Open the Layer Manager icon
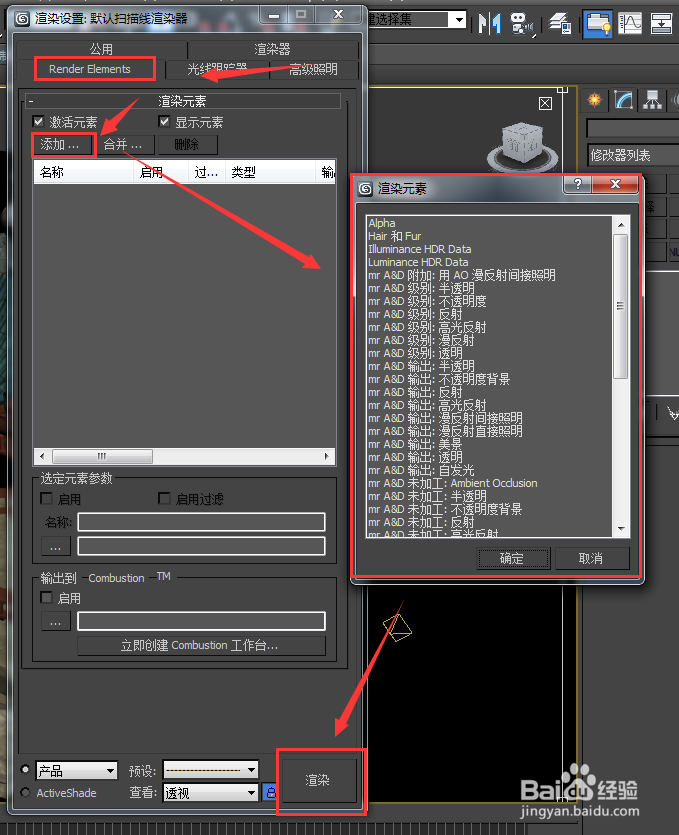Screen dimensions: 679x835 [x=561, y=24]
